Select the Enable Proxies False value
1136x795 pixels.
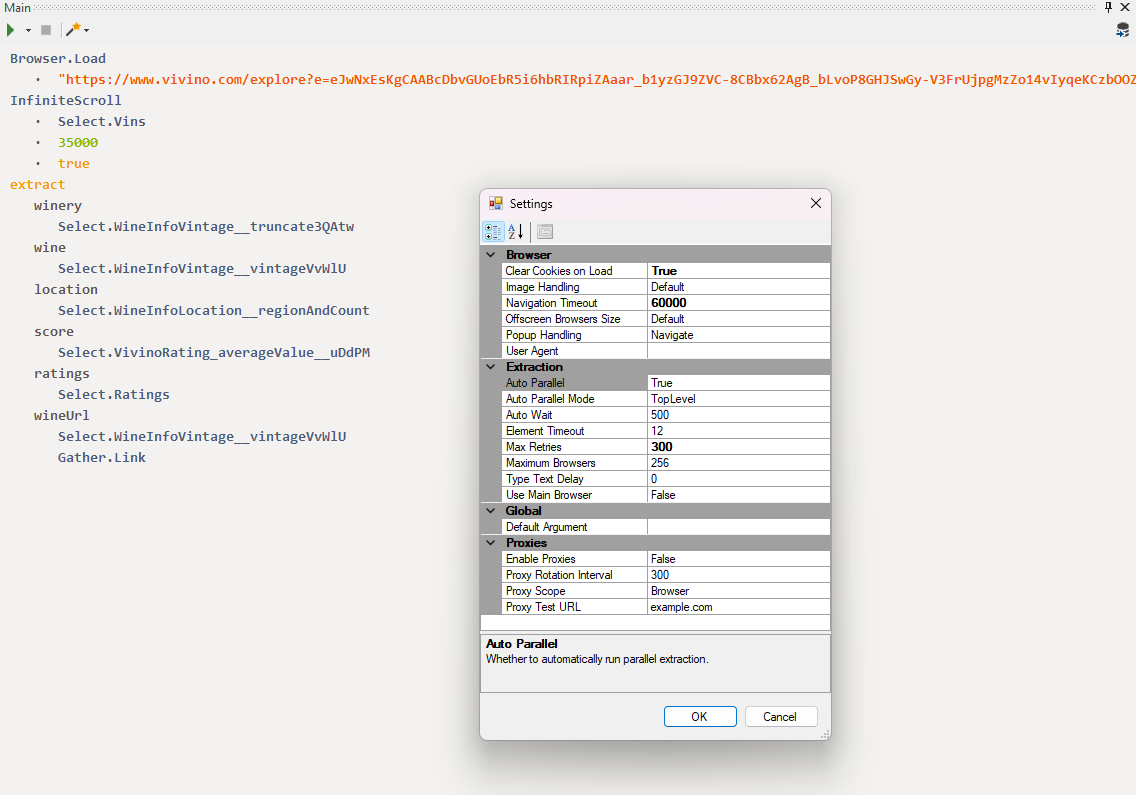click(738, 559)
